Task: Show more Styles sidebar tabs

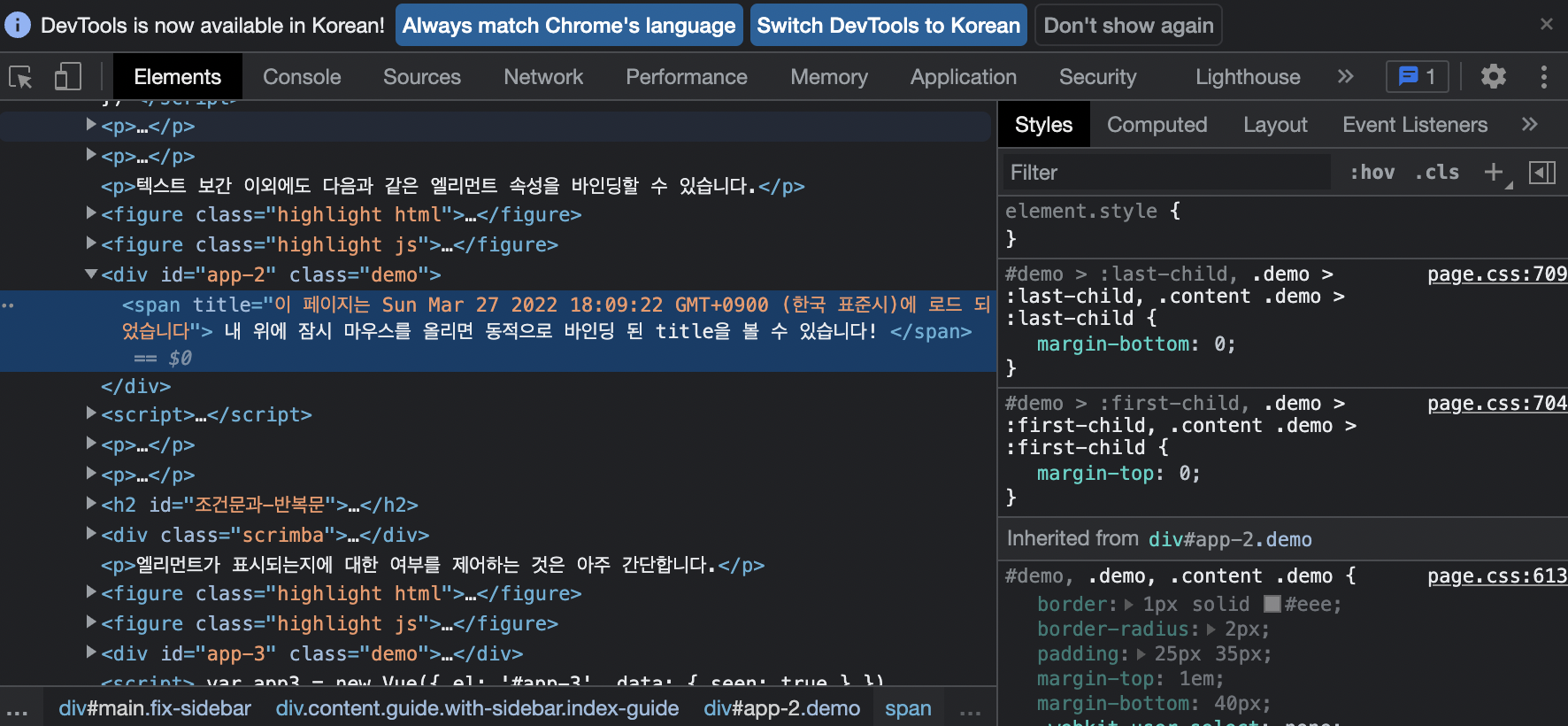Action: (x=1530, y=125)
